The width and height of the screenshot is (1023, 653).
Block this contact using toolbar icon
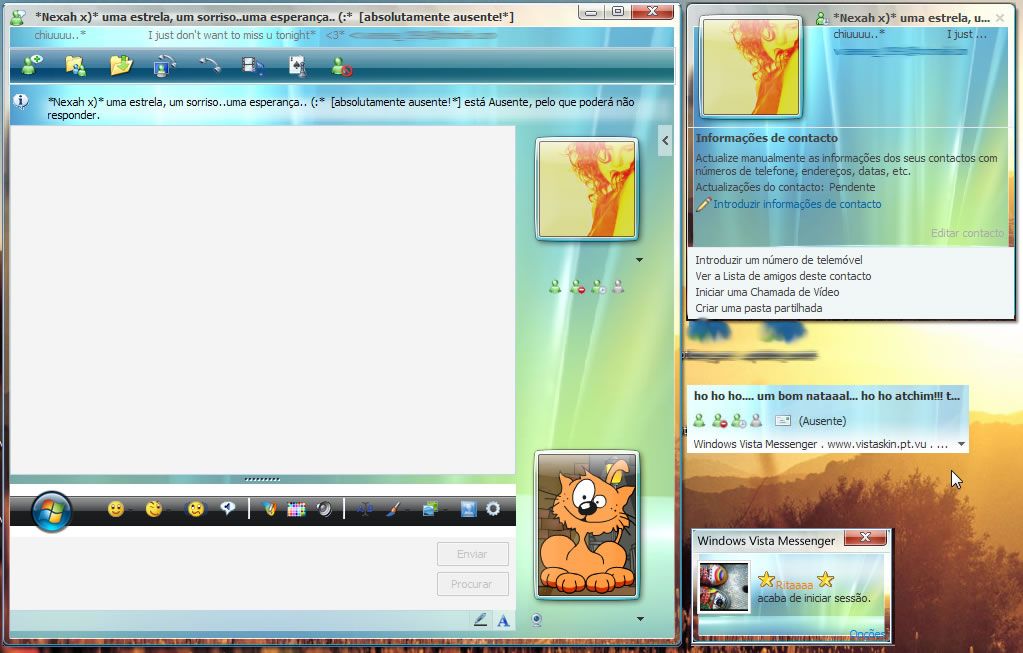[x=341, y=66]
